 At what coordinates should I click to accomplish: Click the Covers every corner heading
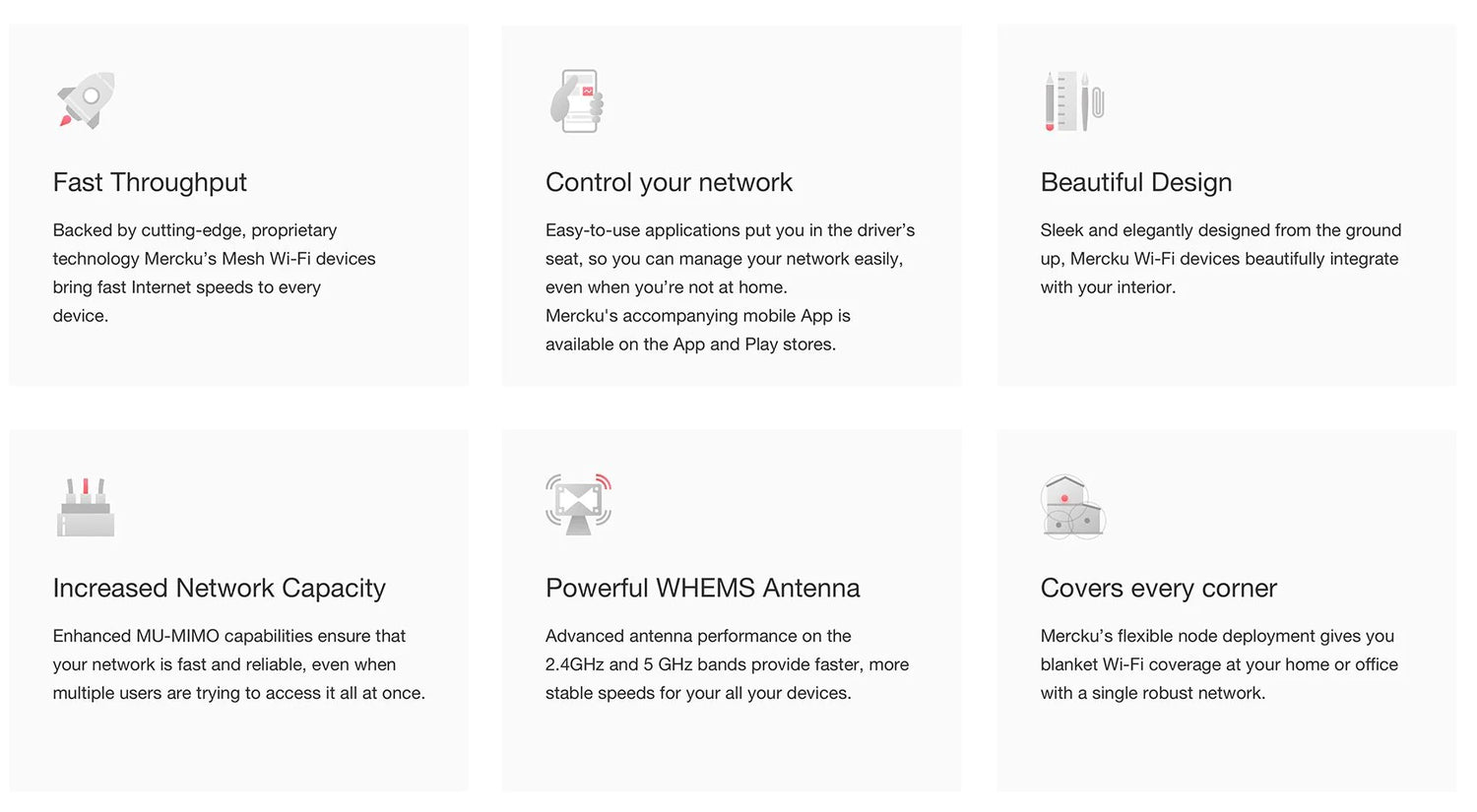(x=1158, y=588)
